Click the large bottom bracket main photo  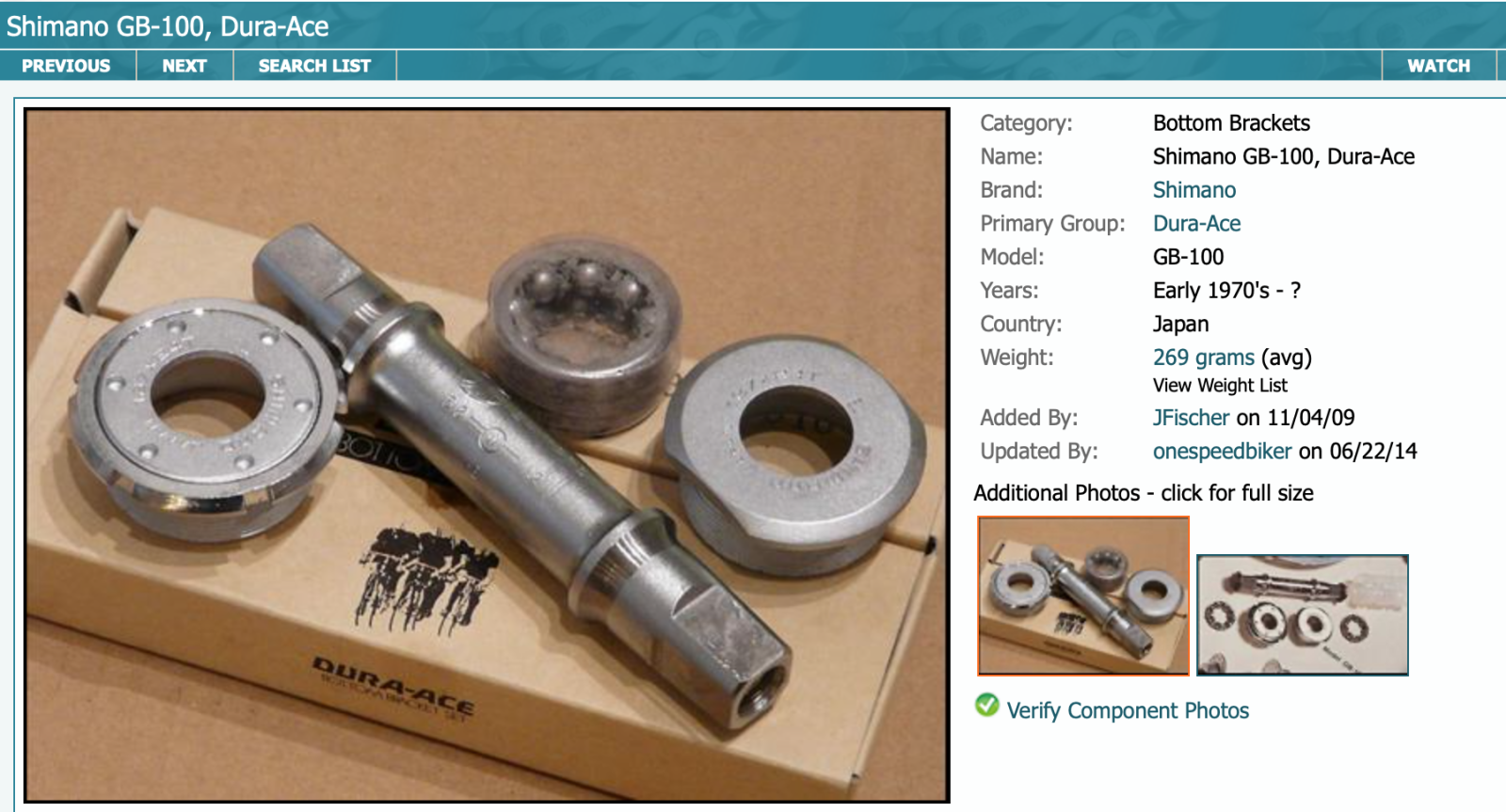point(487,455)
